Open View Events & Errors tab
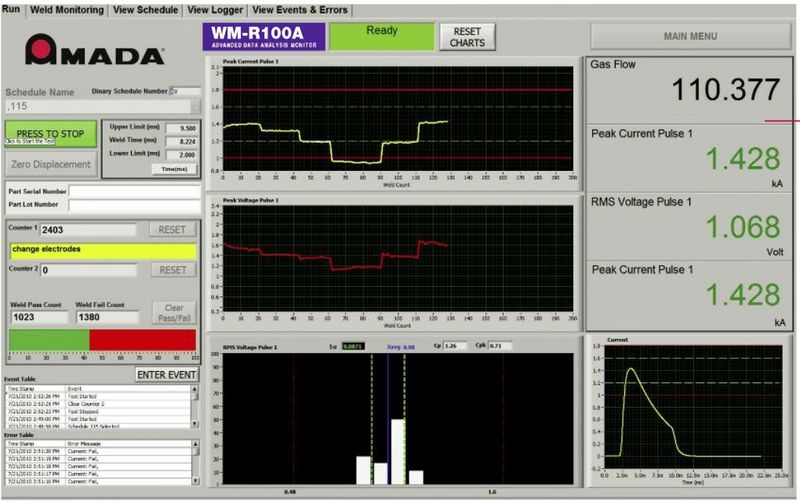800x502 pixels. click(x=300, y=10)
